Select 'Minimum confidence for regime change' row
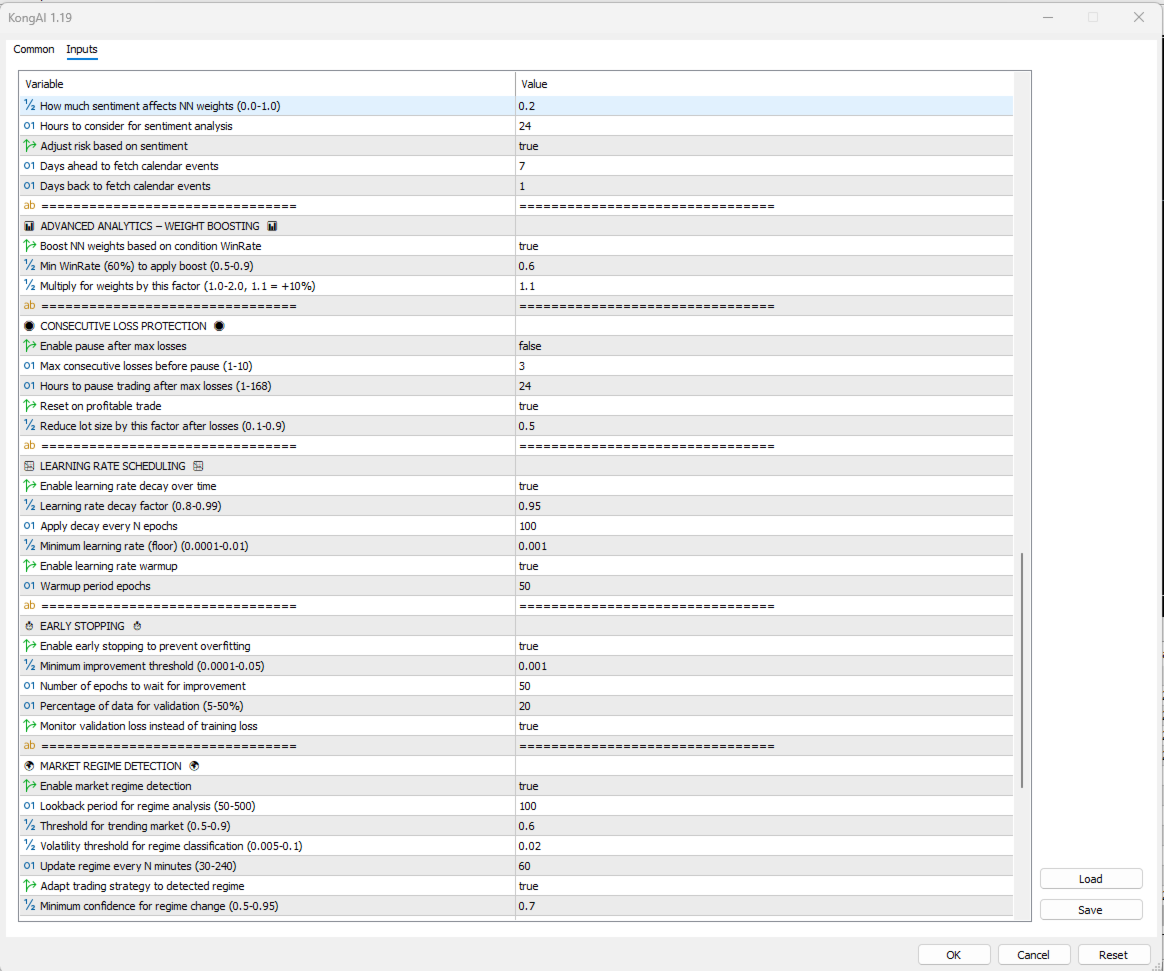The height and width of the screenshot is (971, 1164). (x=517, y=906)
